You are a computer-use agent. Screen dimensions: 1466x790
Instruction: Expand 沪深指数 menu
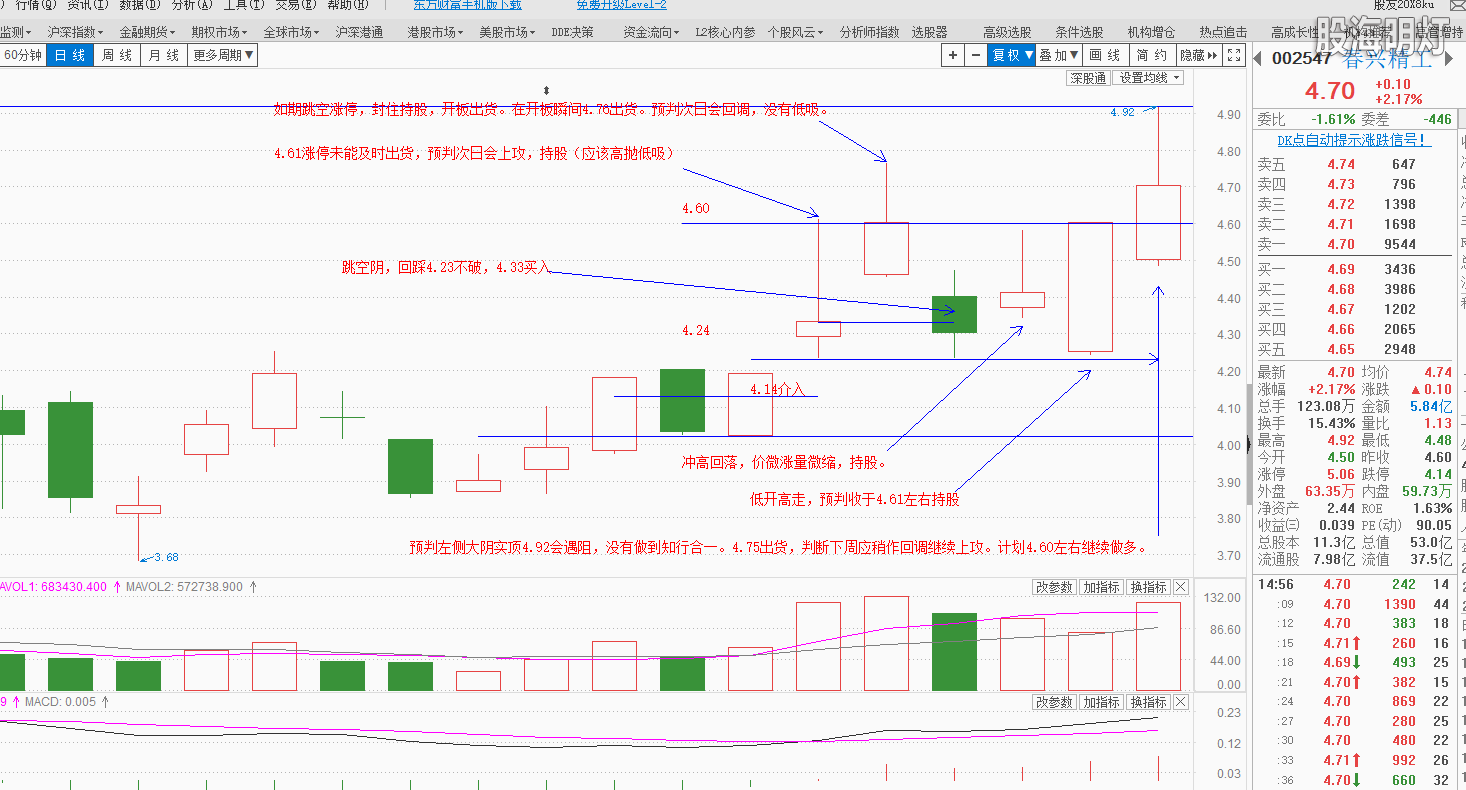[x=75, y=32]
